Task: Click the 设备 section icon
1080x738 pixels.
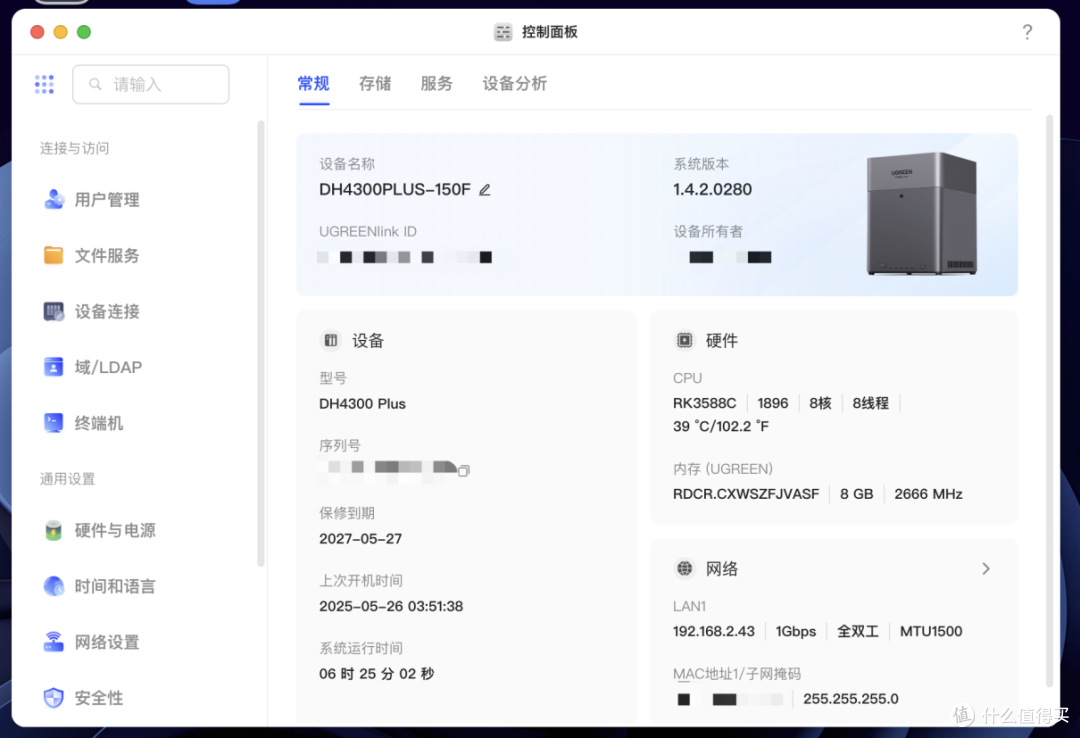Action: click(331, 340)
